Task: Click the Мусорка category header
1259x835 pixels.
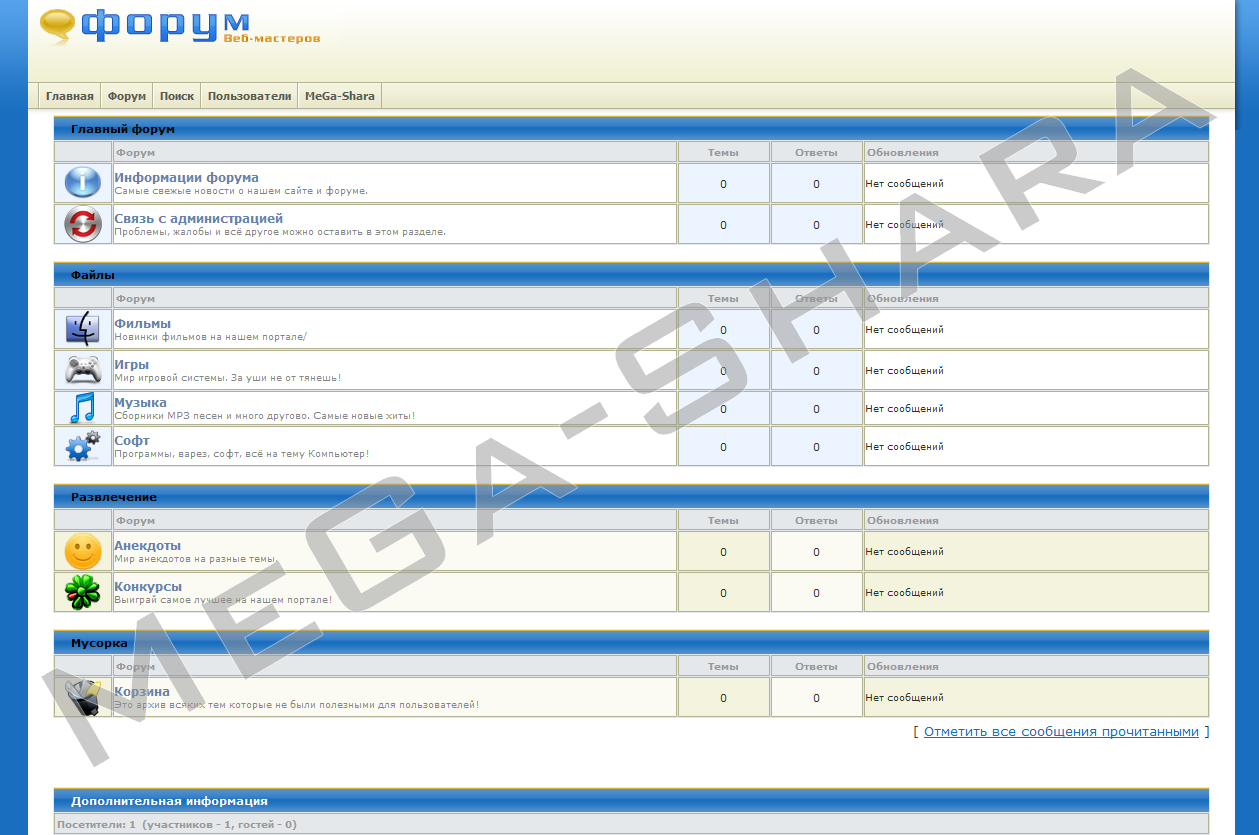Action: 631,643
